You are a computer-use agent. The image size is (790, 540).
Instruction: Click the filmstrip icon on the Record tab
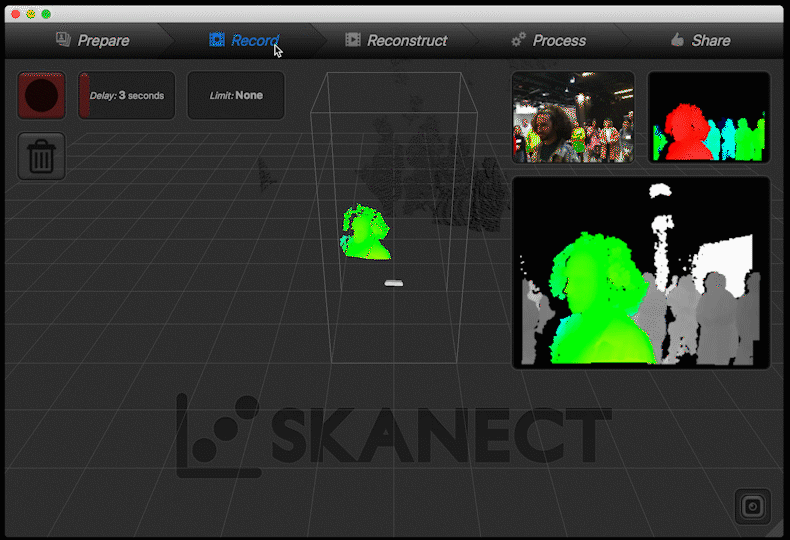click(x=217, y=39)
